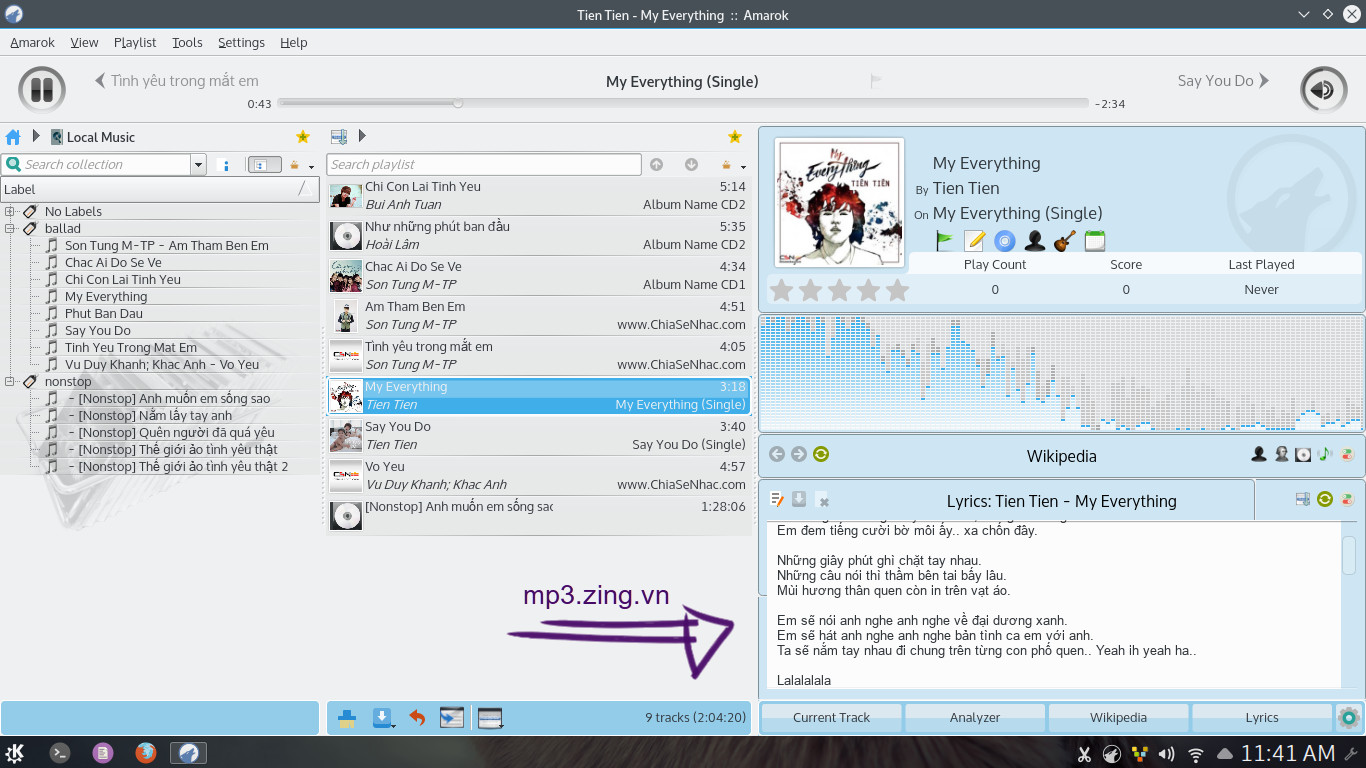1366x768 pixels.
Task: Click the guitar icon under track info
Action: pyautogui.click(x=1064, y=241)
